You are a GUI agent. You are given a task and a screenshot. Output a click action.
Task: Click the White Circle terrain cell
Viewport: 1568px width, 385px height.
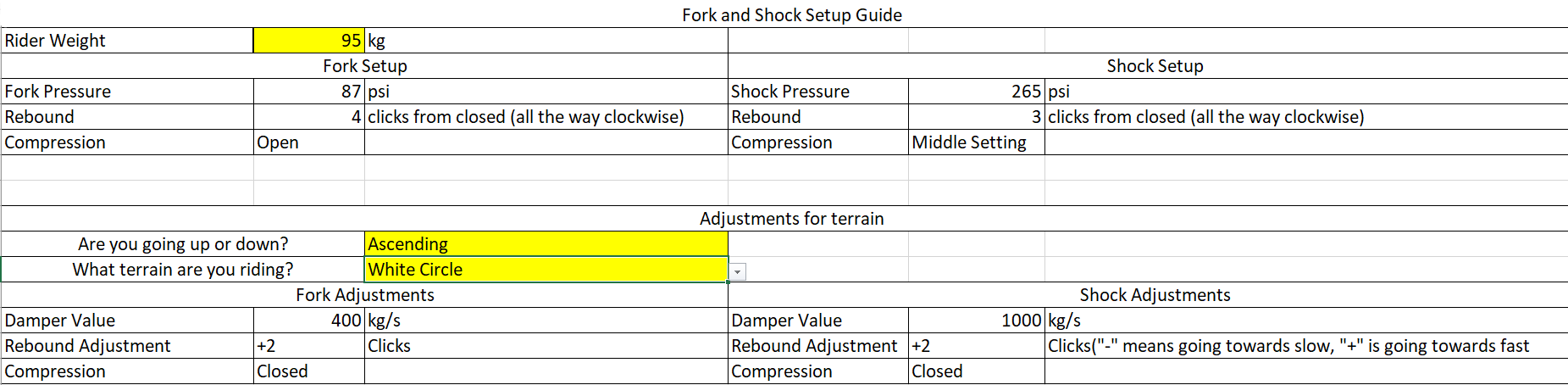pyautogui.click(x=546, y=270)
